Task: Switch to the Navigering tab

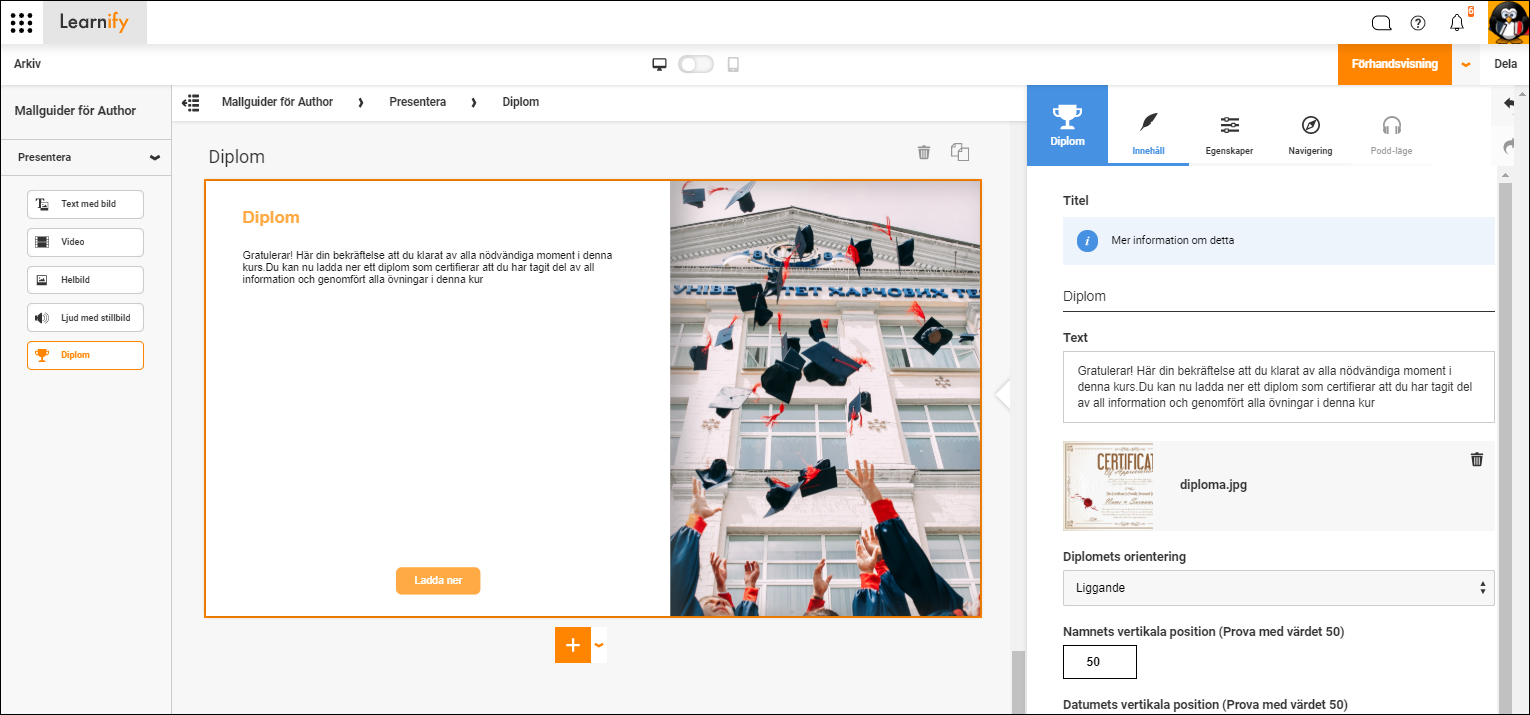Action: pyautogui.click(x=1310, y=135)
